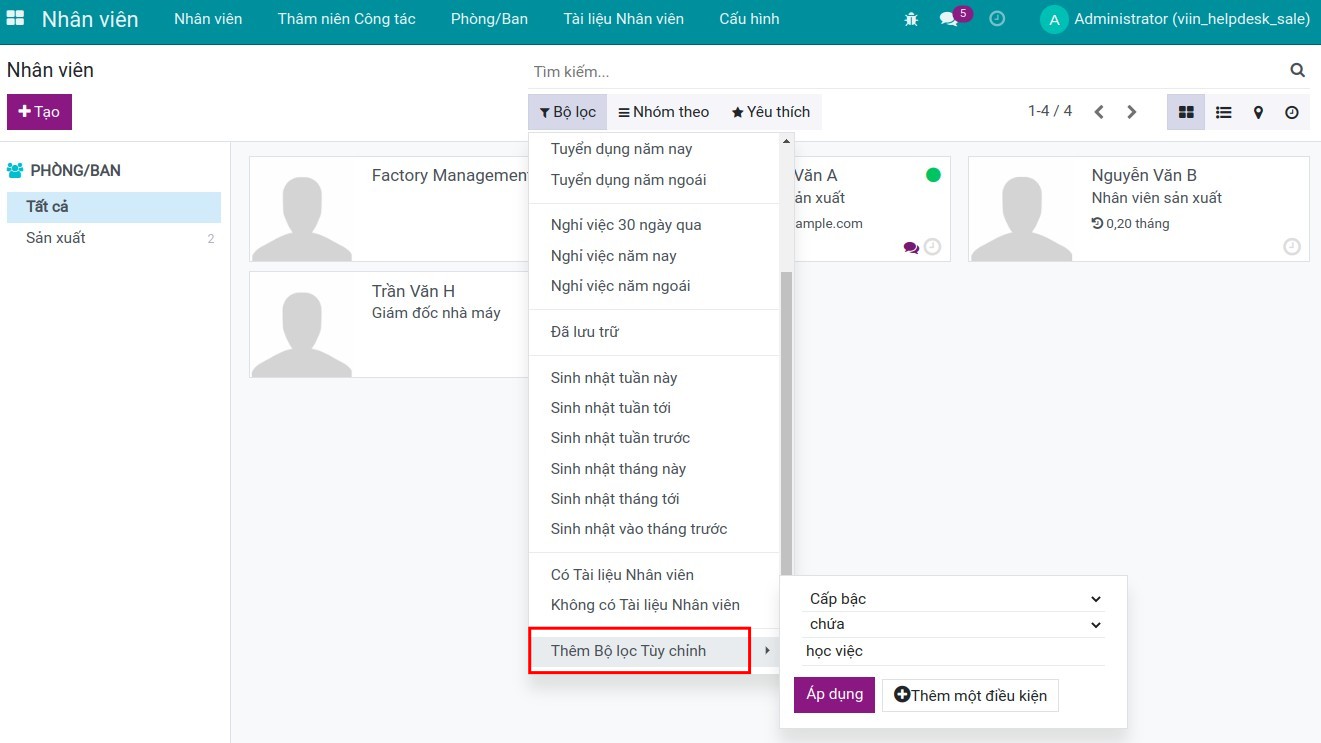Go to next page of records

[x=1132, y=112]
